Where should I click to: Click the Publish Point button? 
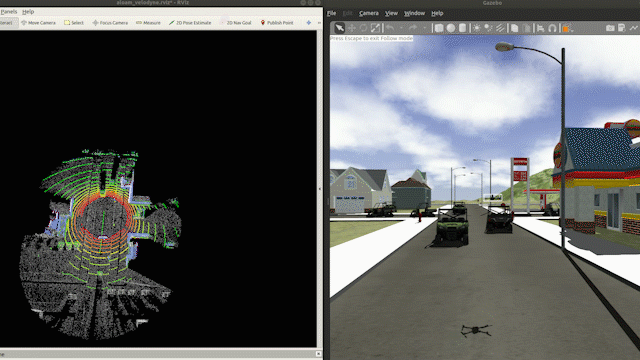pyautogui.click(x=277, y=22)
